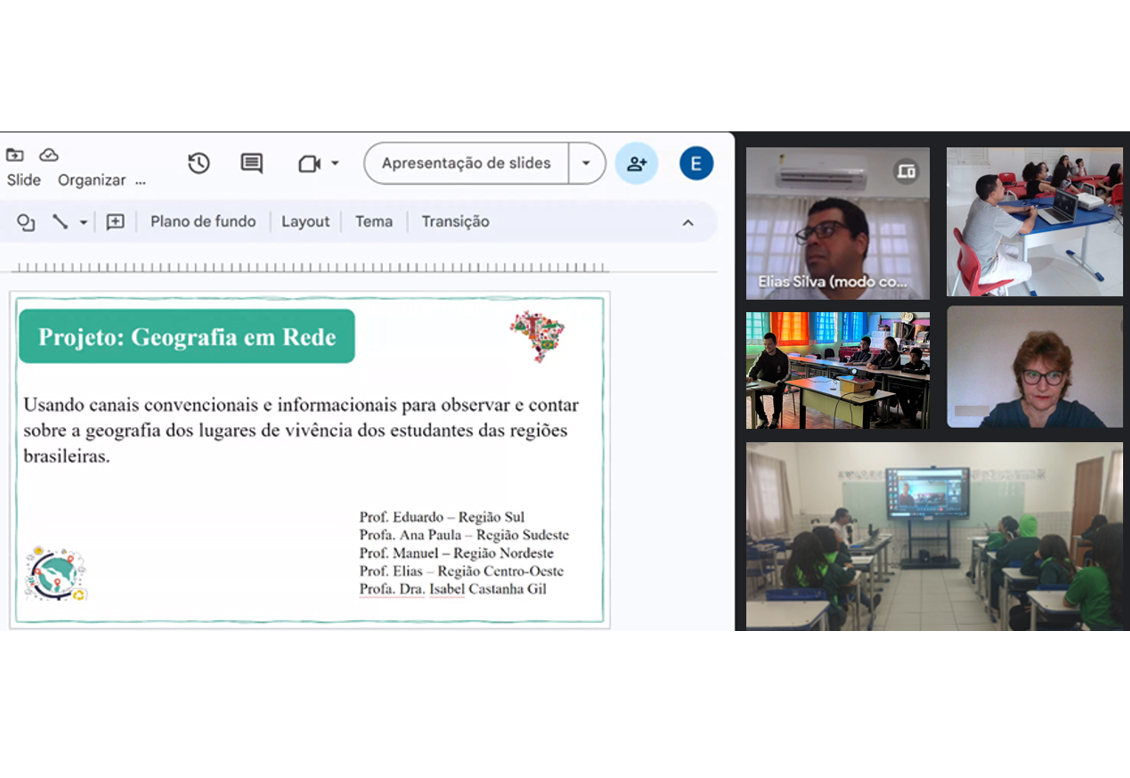Open the comment history icon
1130x778 pixels.
pyautogui.click(x=251, y=162)
